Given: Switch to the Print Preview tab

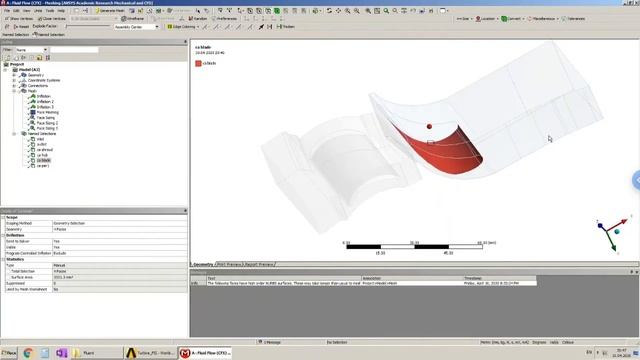Looking at the screenshot, I should coord(229,264).
